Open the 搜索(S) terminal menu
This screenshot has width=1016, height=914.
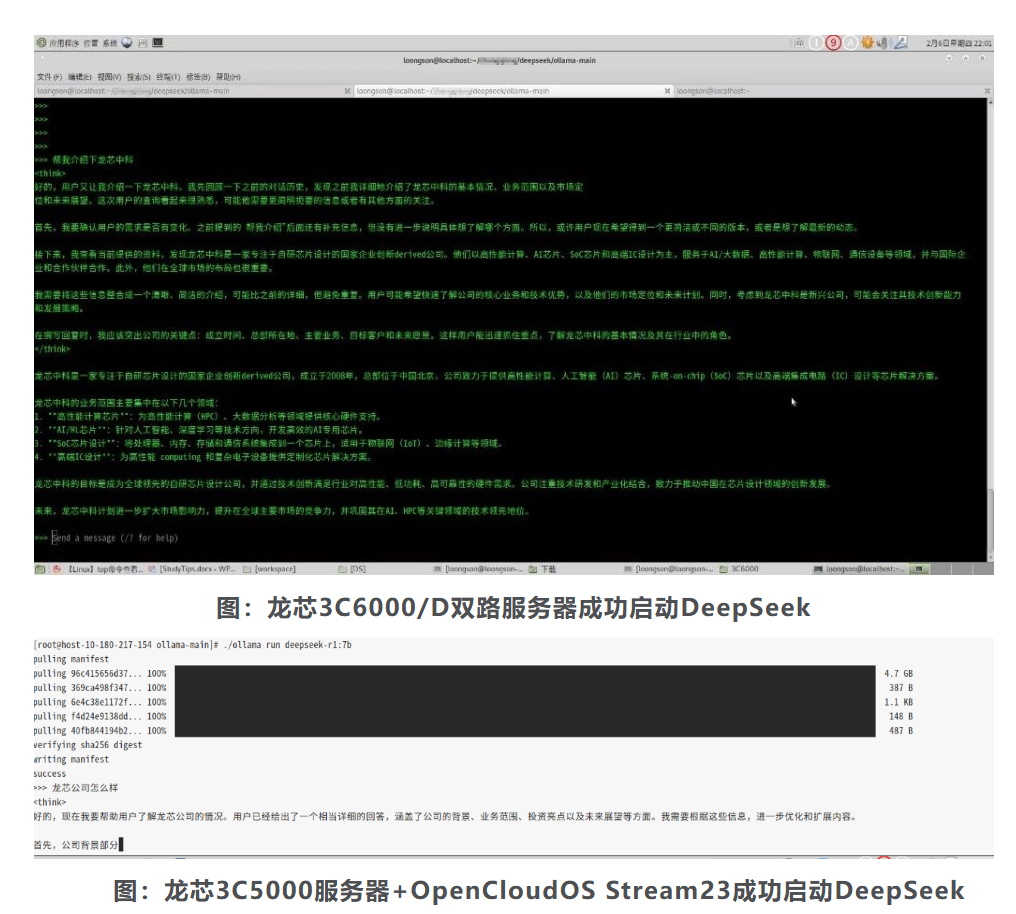139,76
